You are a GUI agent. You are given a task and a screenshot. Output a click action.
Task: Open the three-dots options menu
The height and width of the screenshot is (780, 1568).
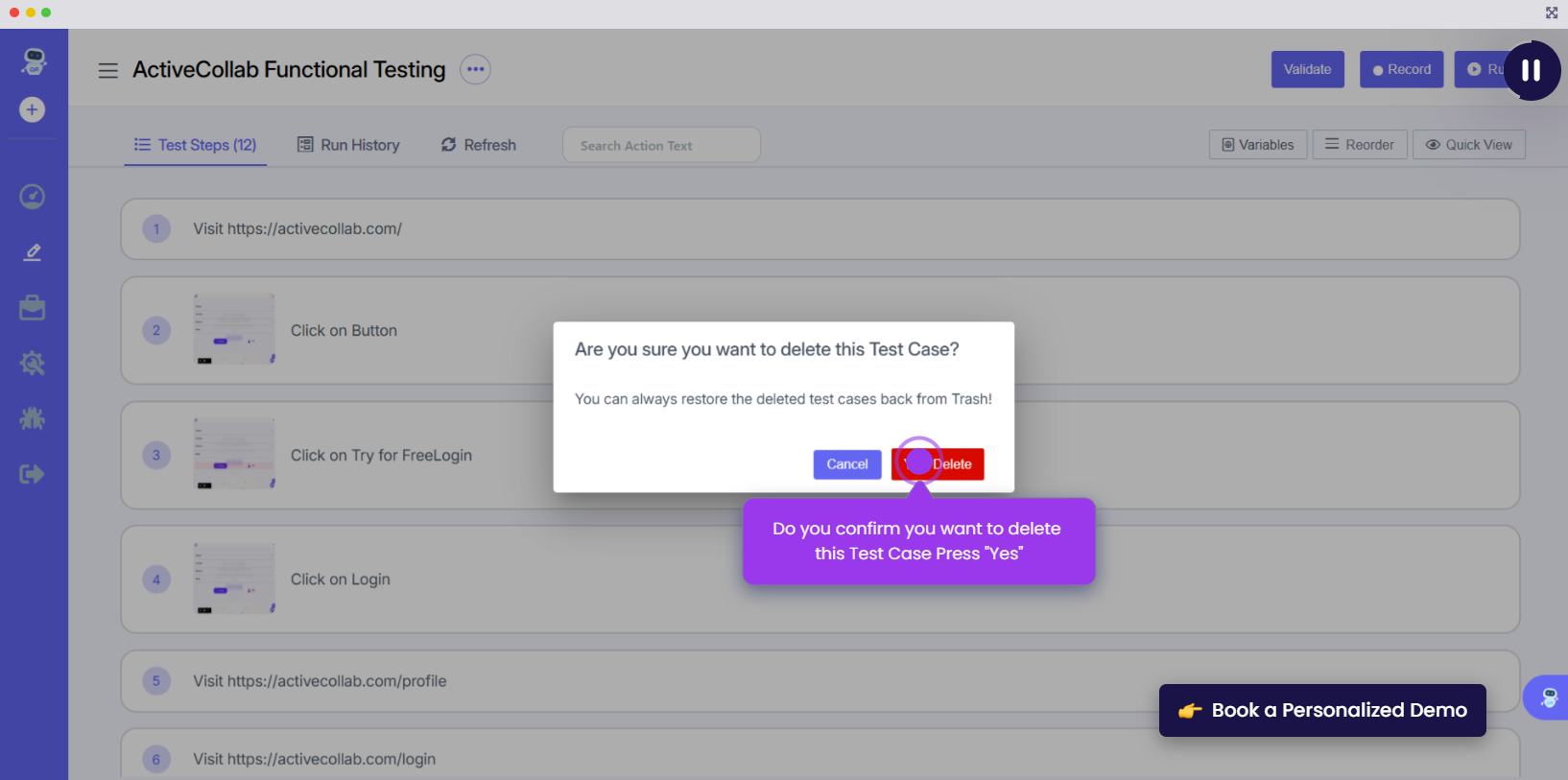coord(475,69)
